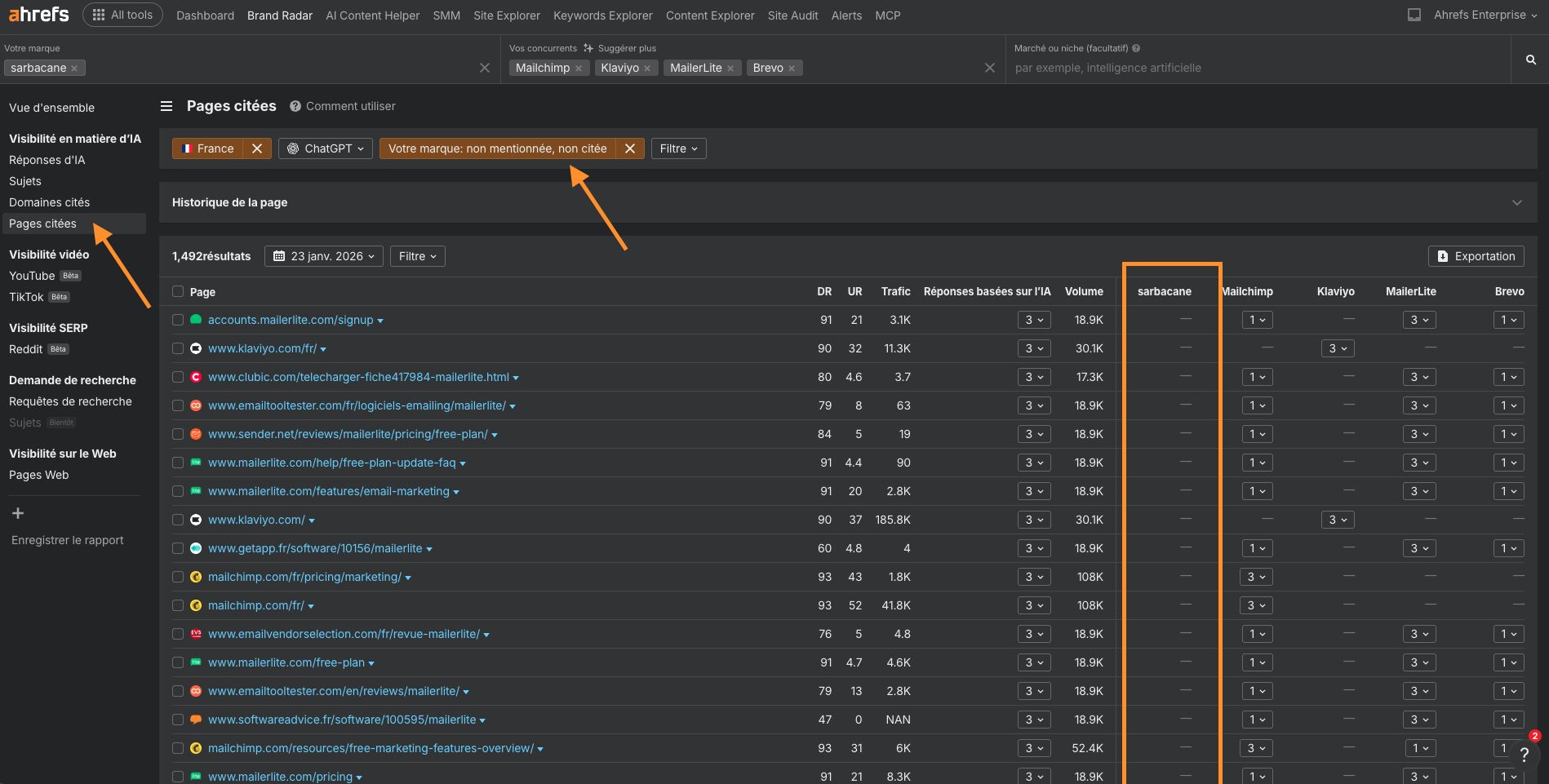The image size is (1549, 784).
Task: Click the plus icon above Enregistrer le rapport
Action: 17,513
